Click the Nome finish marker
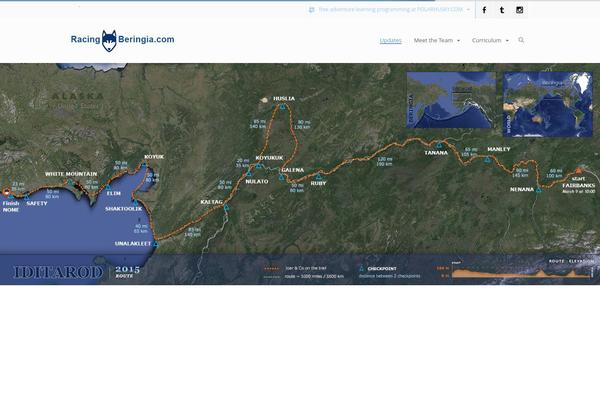Image resolution: width=600 pixels, height=400 pixels. (7, 192)
